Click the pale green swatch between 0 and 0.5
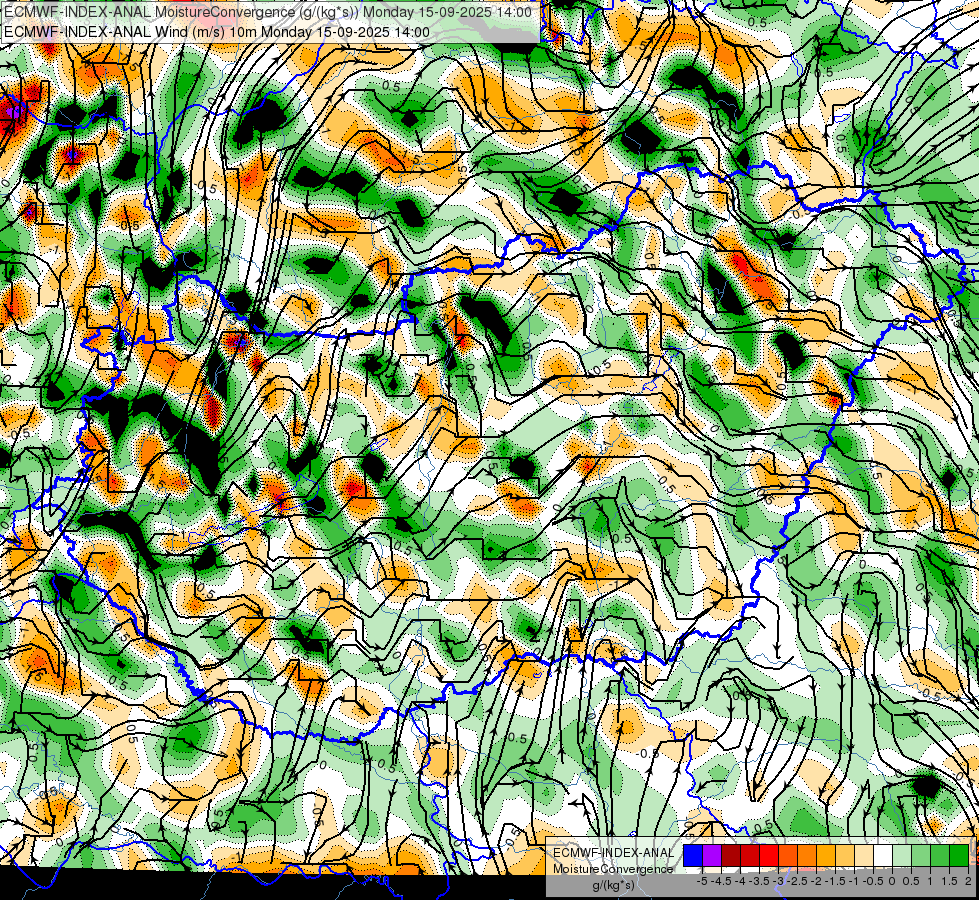 902,855
